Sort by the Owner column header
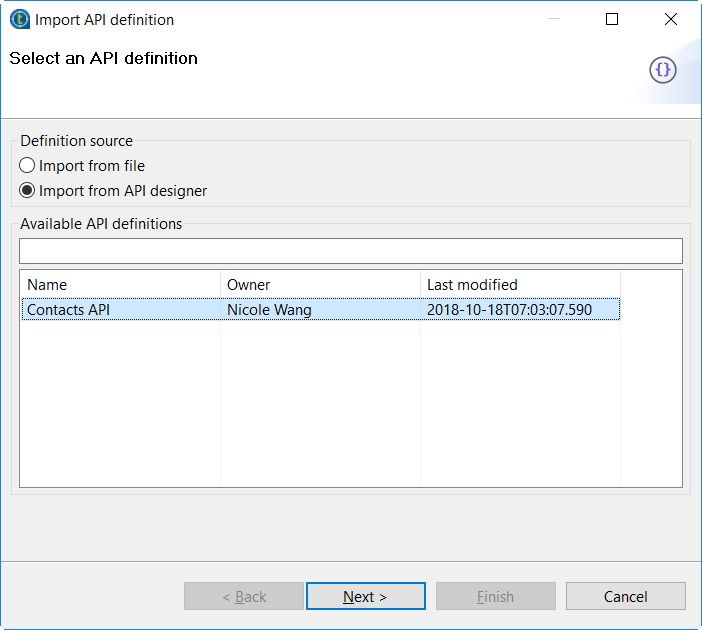The height and width of the screenshot is (630, 702). [320, 284]
